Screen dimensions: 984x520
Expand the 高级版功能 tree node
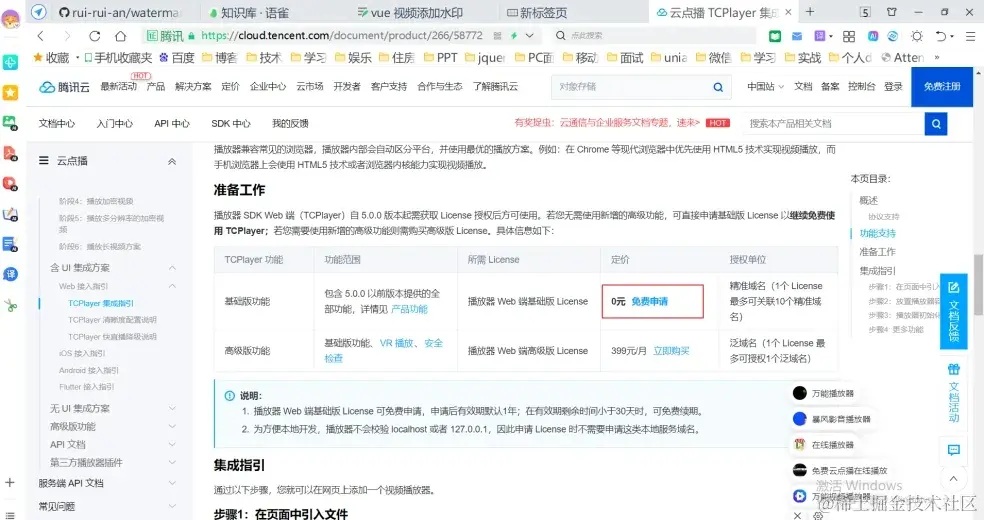click(x=172, y=427)
